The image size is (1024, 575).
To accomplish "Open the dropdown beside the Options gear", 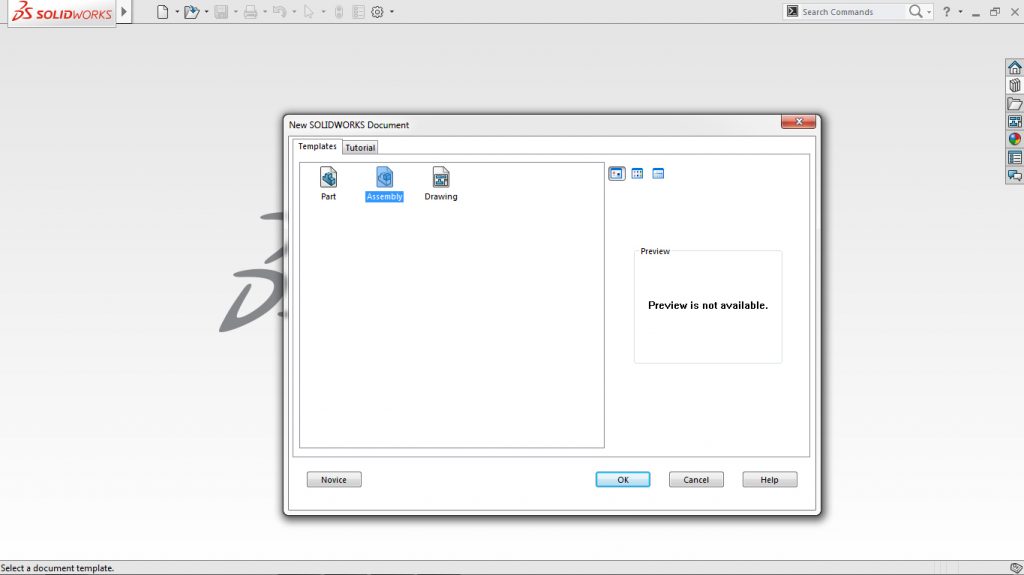I will coord(392,12).
